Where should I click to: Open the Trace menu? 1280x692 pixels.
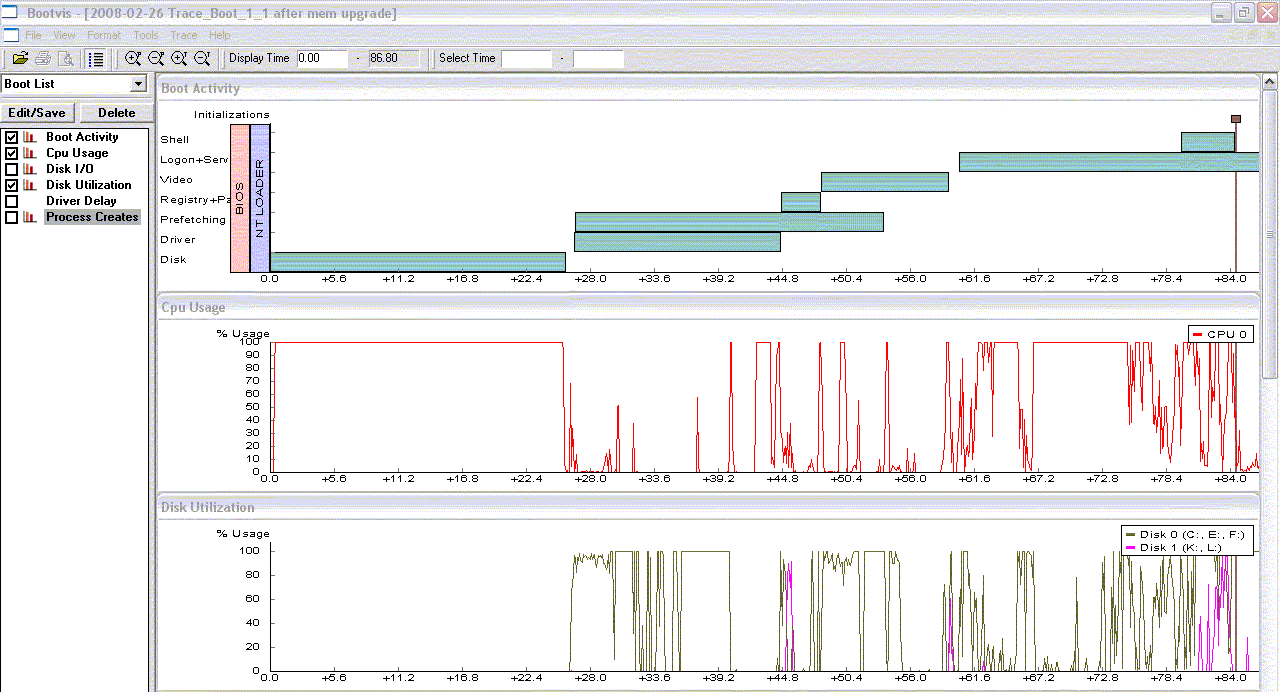(183, 35)
